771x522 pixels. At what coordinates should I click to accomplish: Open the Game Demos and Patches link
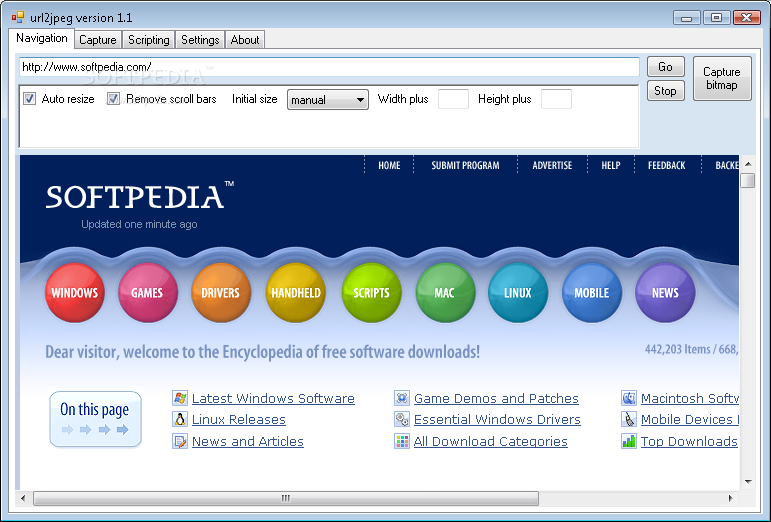coord(496,398)
